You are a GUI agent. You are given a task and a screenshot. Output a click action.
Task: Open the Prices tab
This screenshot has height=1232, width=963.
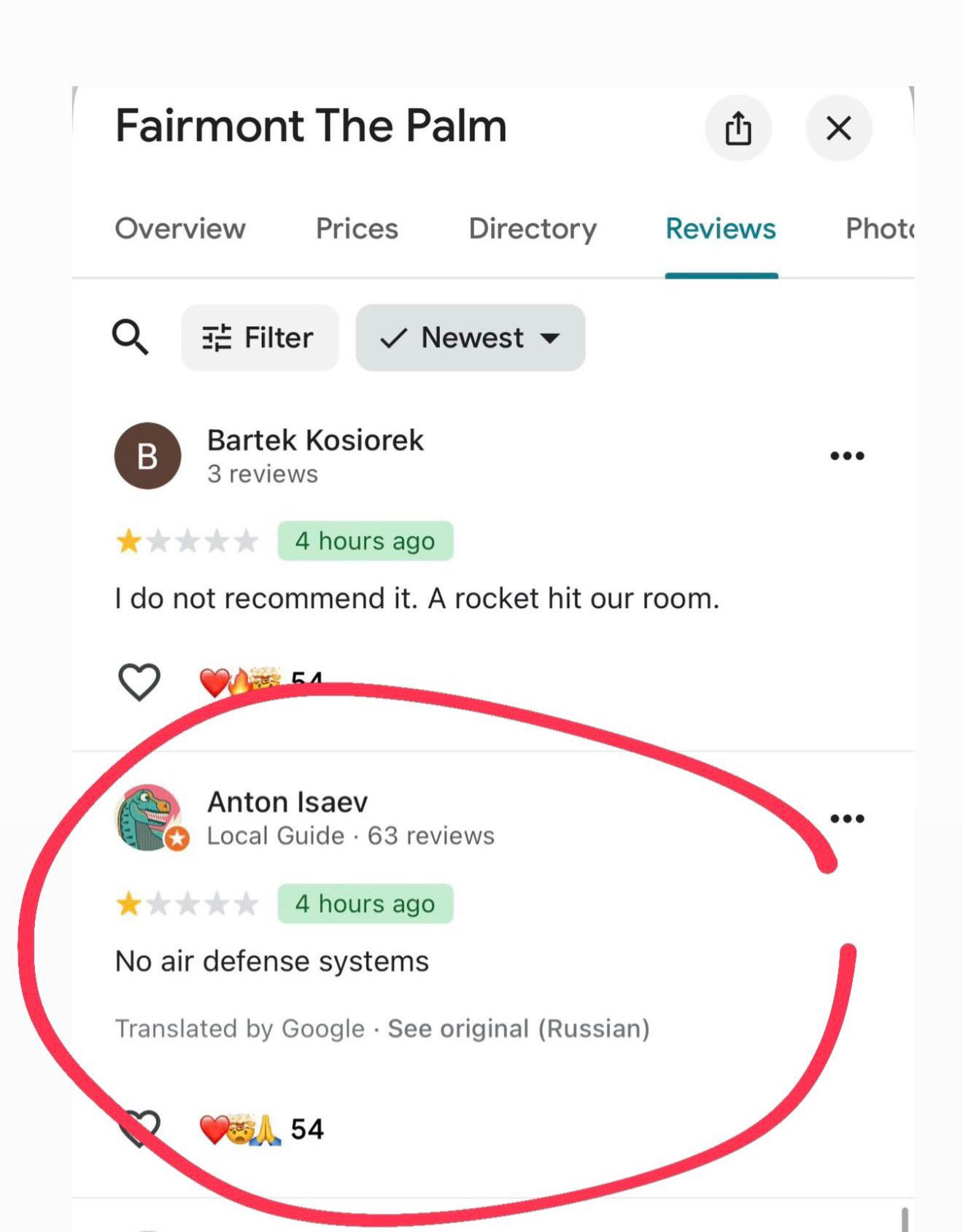357,228
